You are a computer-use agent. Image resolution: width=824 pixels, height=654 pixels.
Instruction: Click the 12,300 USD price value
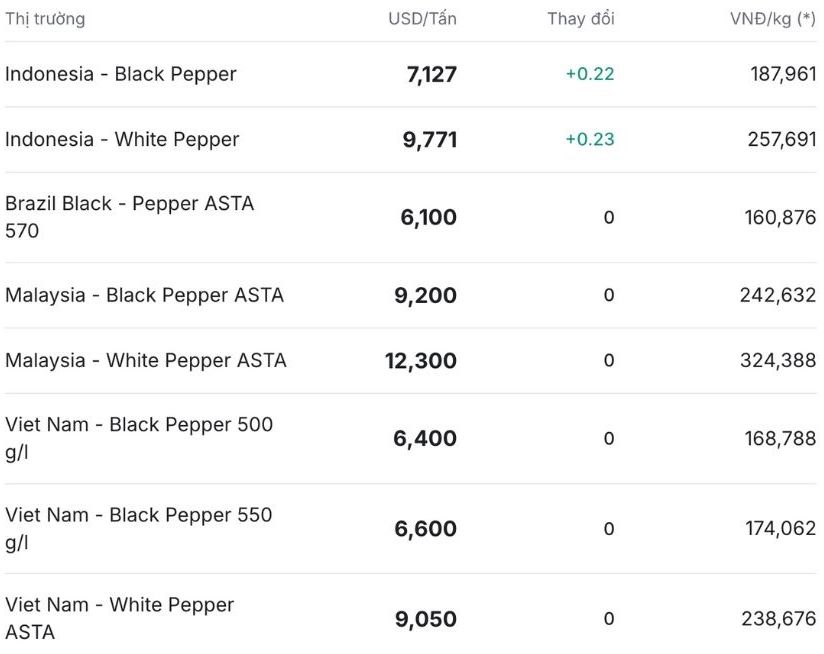coord(421,360)
